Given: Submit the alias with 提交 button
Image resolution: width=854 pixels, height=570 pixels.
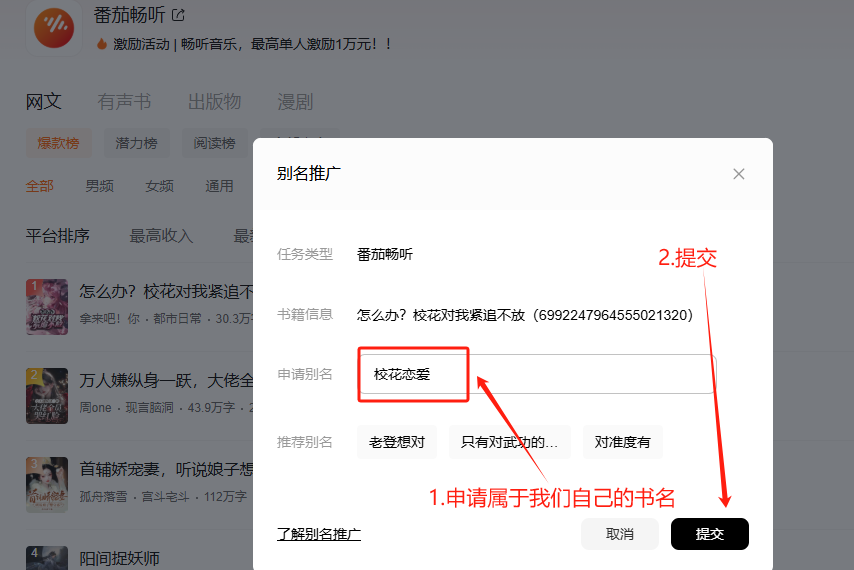Looking at the screenshot, I should click(x=710, y=534).
